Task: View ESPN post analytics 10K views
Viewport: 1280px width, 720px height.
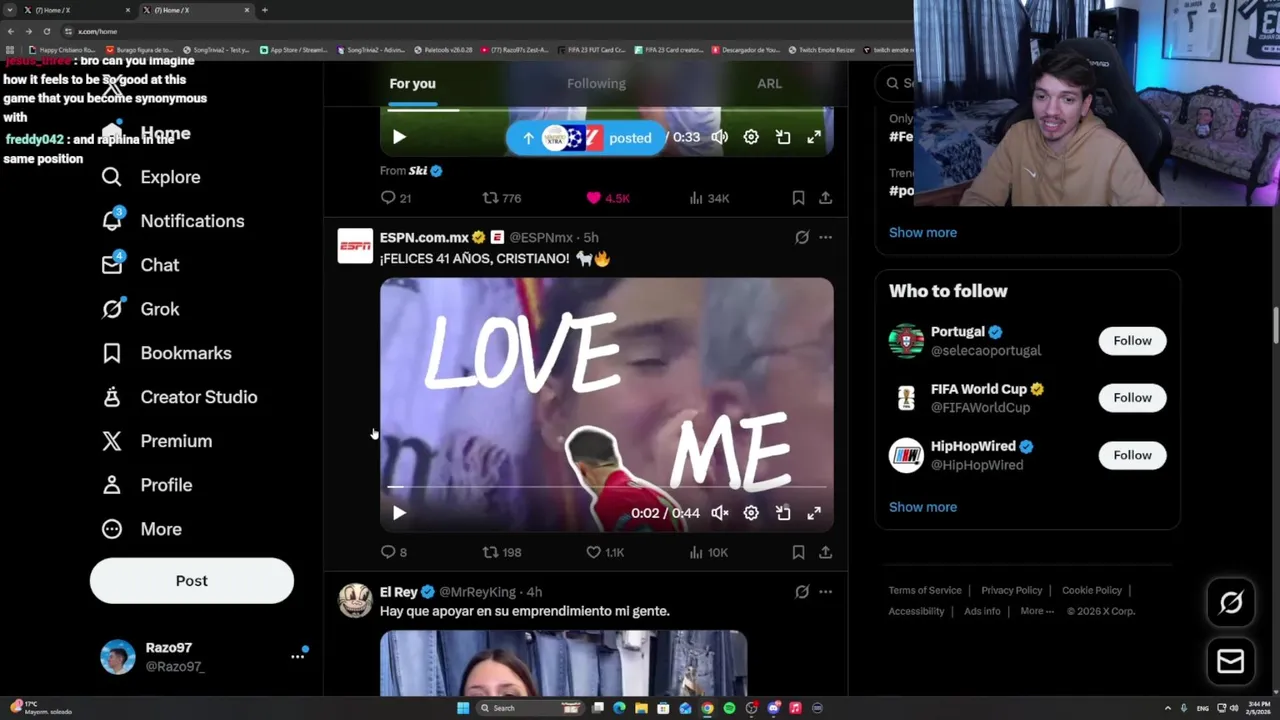Action: click(x=709, y=552)
